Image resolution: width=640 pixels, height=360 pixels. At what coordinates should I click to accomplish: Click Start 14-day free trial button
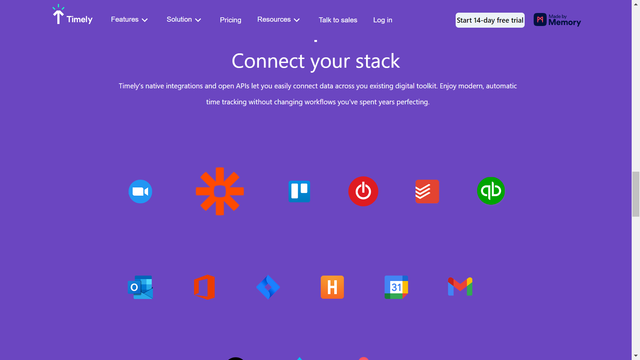(490, 20)
